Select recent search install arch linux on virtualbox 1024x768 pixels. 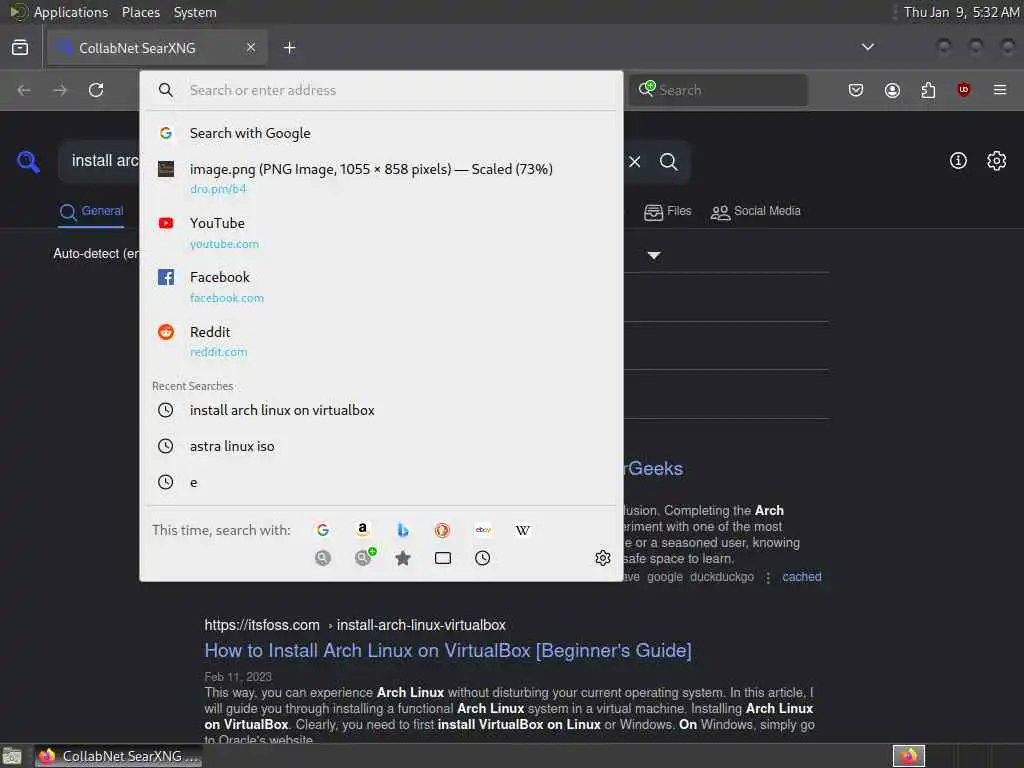point(381,410)
